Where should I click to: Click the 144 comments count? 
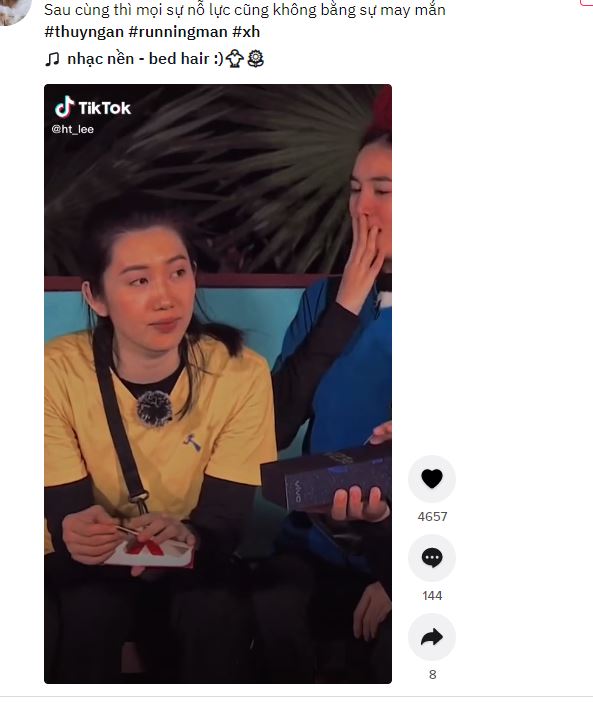pos(432,596)
